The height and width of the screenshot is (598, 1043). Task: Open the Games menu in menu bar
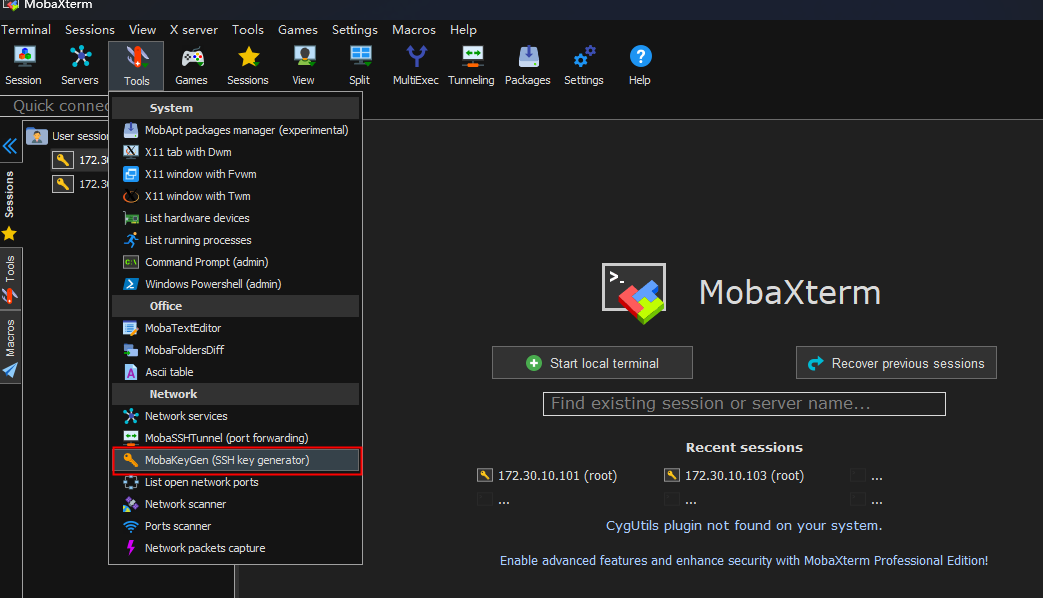point(297,30)
